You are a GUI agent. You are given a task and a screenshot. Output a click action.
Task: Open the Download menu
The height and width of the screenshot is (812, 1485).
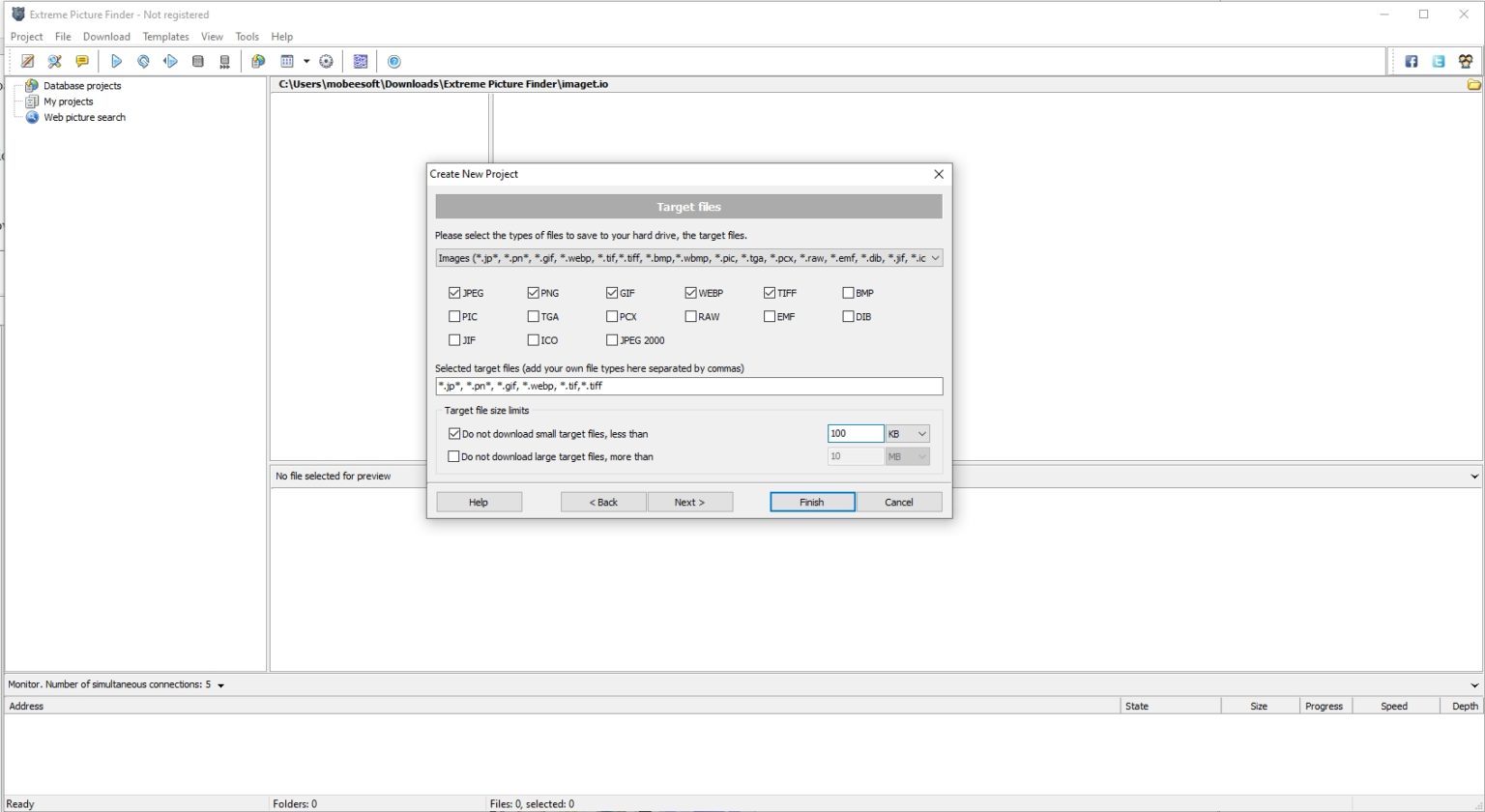click(x=106, y=37)
